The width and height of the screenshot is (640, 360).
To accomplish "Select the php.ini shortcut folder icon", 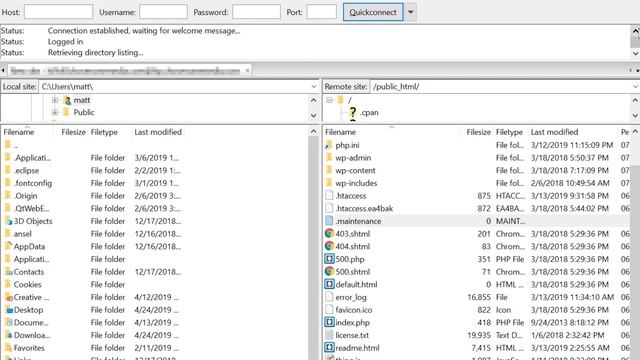I will tap(329, 145).
